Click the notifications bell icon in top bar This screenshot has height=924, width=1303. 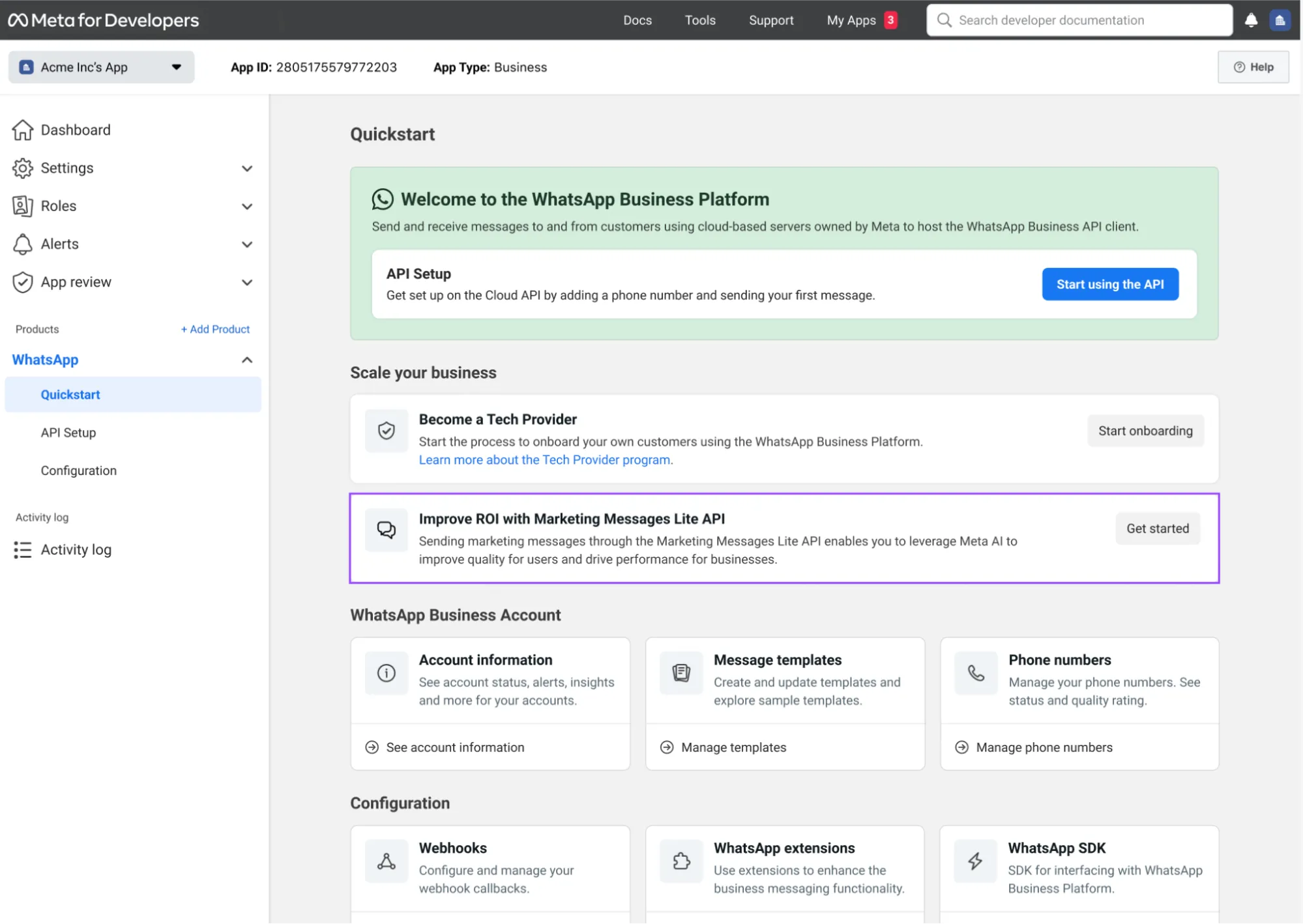1250,20
